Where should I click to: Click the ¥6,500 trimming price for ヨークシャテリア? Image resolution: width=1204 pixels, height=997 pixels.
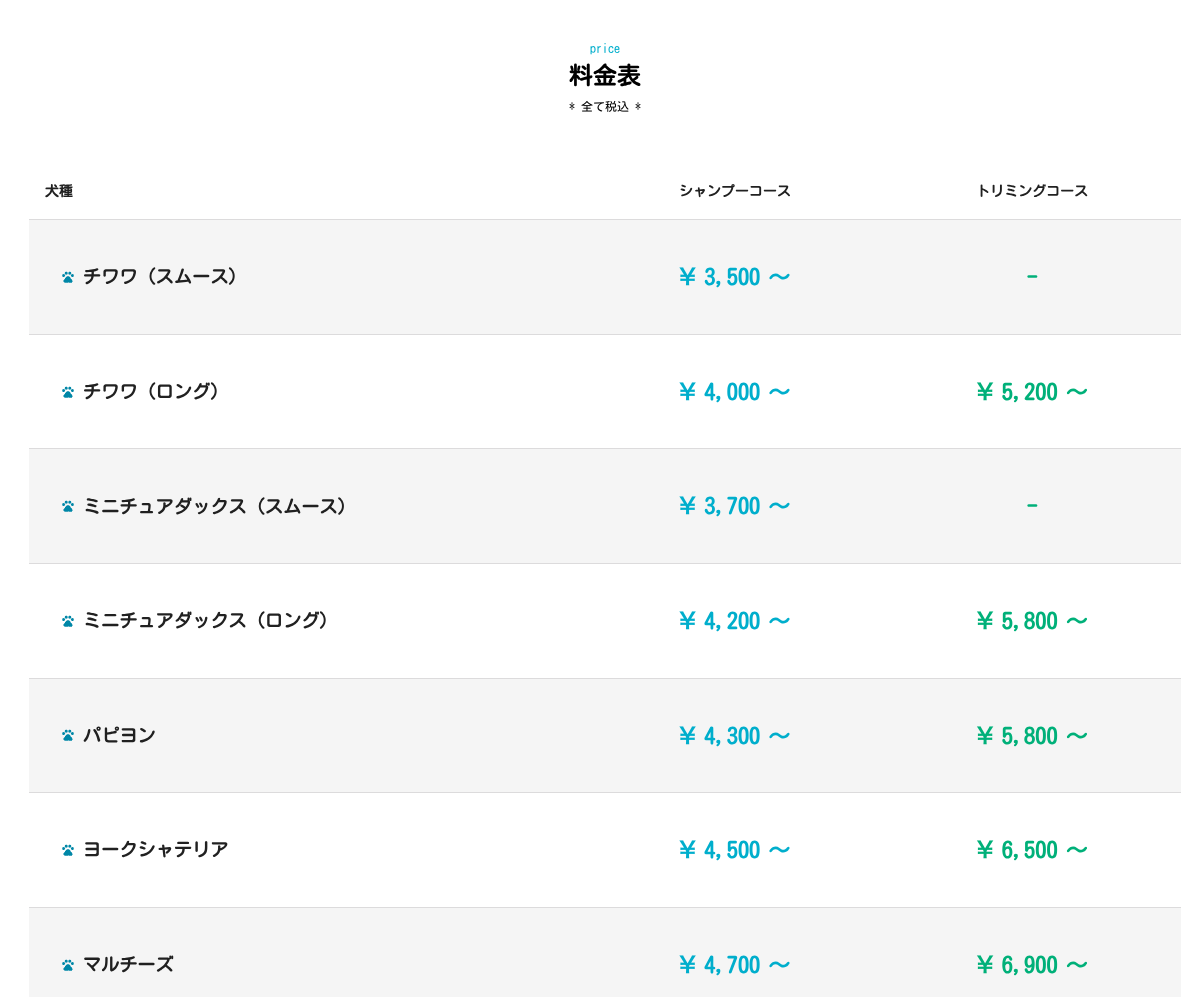tap(1031, 850)
